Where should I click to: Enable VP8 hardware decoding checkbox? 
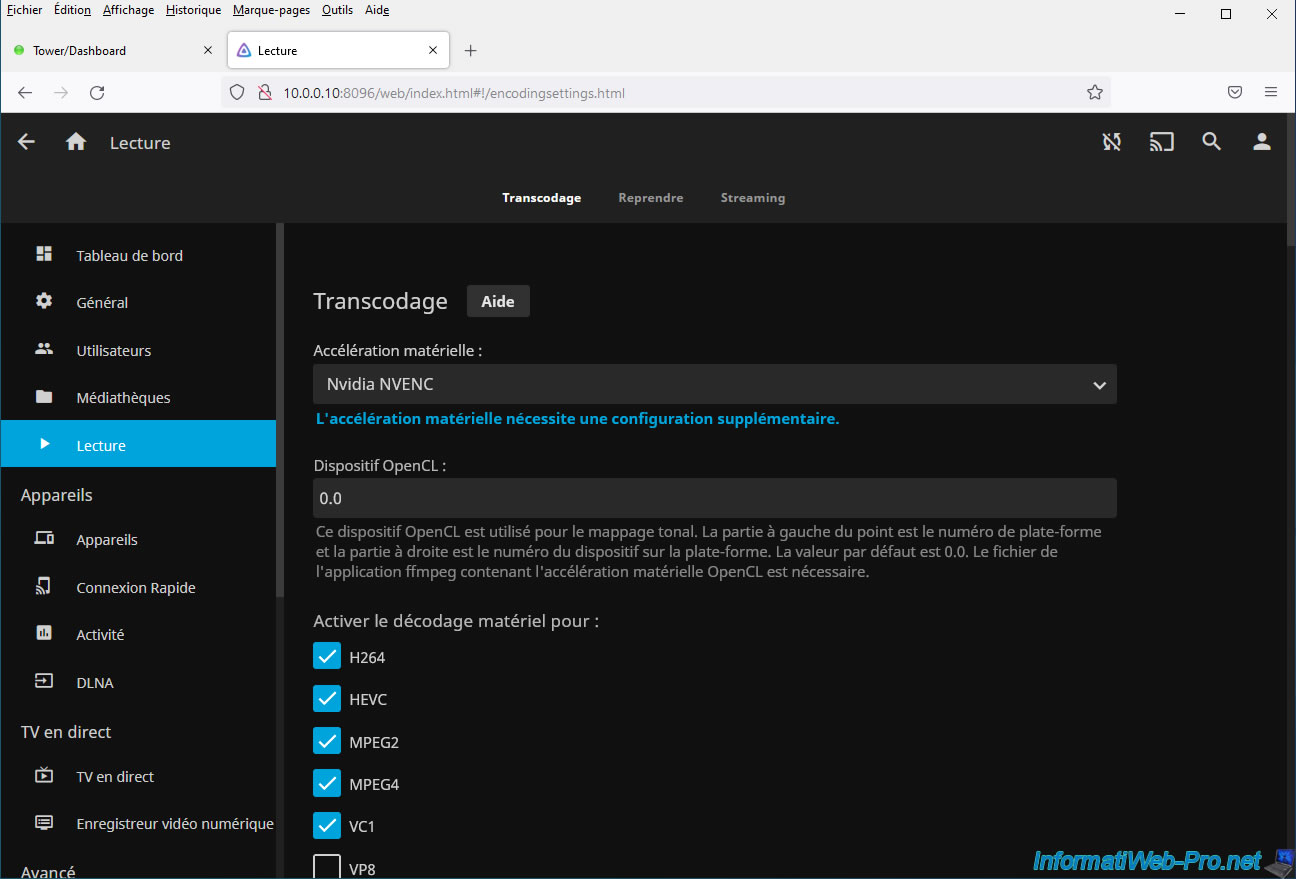[x=327, y=867]
